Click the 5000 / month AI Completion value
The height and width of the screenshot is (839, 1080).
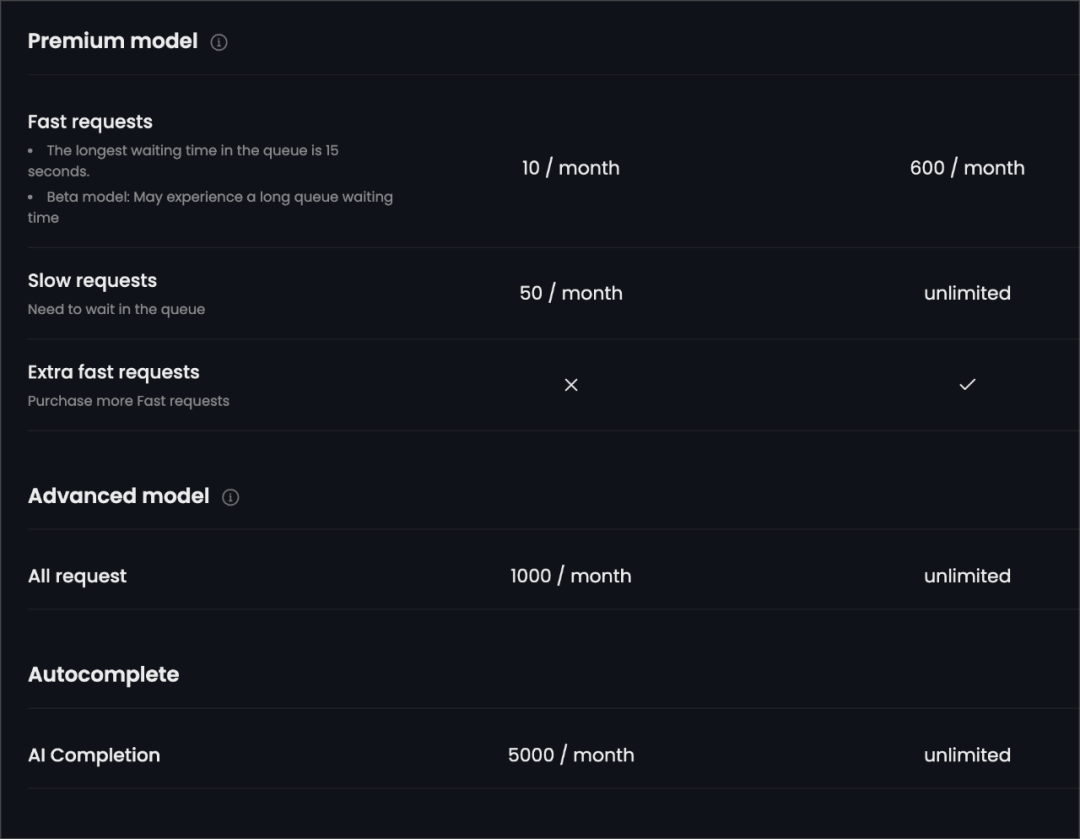571,756
